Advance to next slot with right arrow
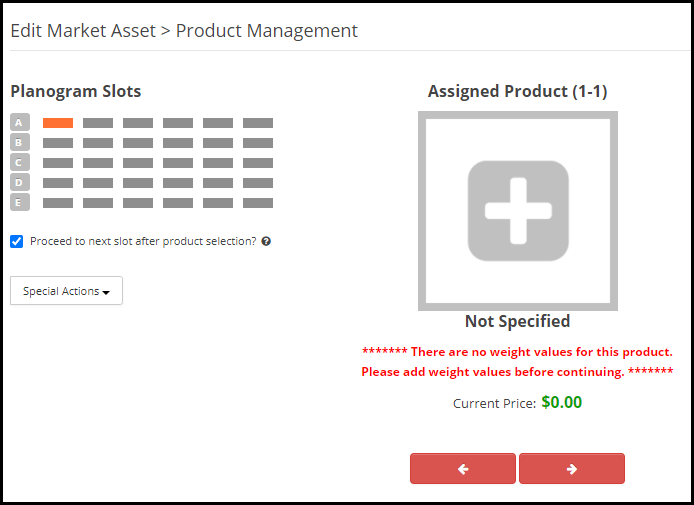 (x=572, y=468)
